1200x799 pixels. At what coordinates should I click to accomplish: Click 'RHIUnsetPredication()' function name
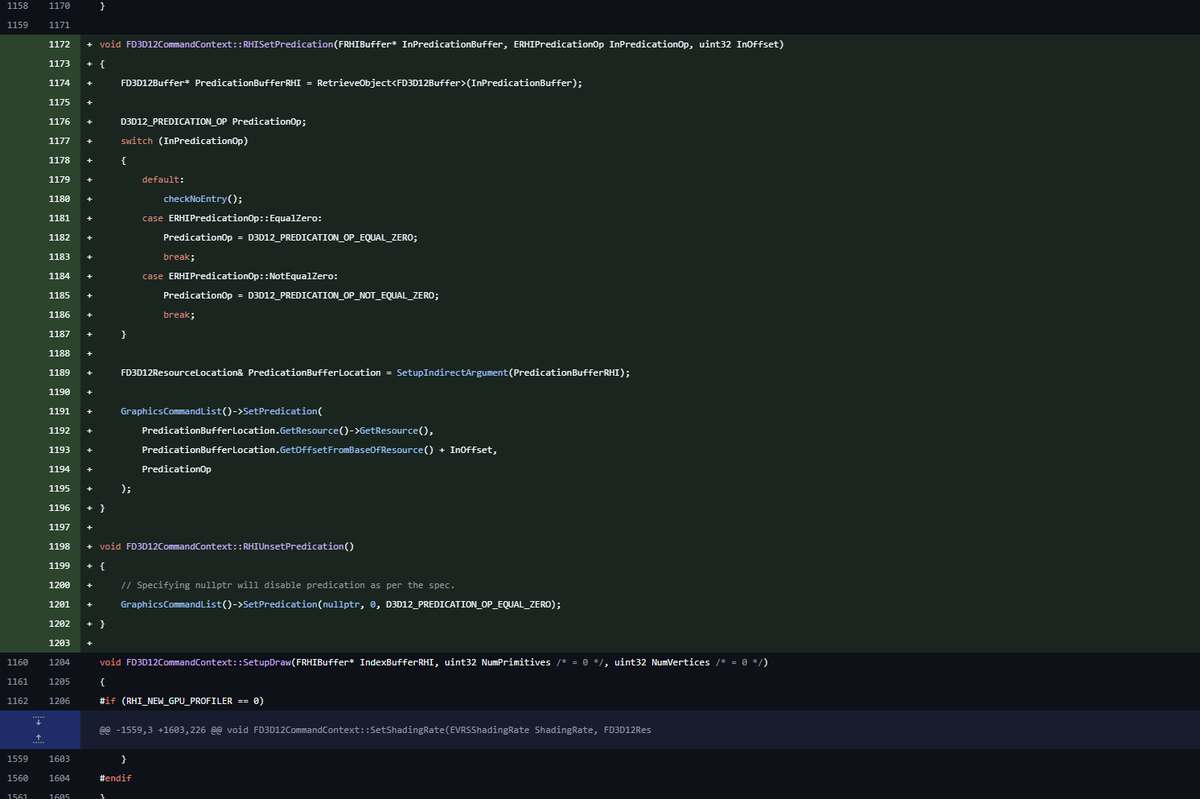[299, 546]
